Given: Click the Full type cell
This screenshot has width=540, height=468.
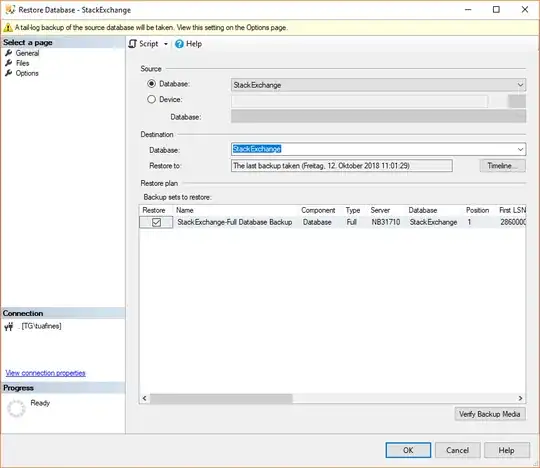Looking at the screenshot, I should (352, 222).
